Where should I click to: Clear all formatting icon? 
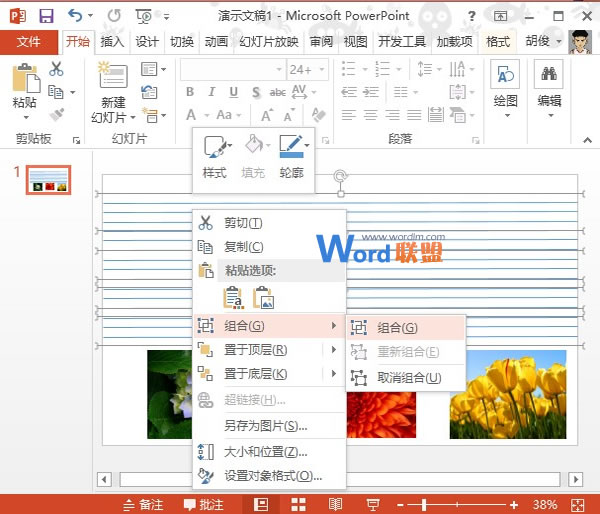click(x=318, y=114)
